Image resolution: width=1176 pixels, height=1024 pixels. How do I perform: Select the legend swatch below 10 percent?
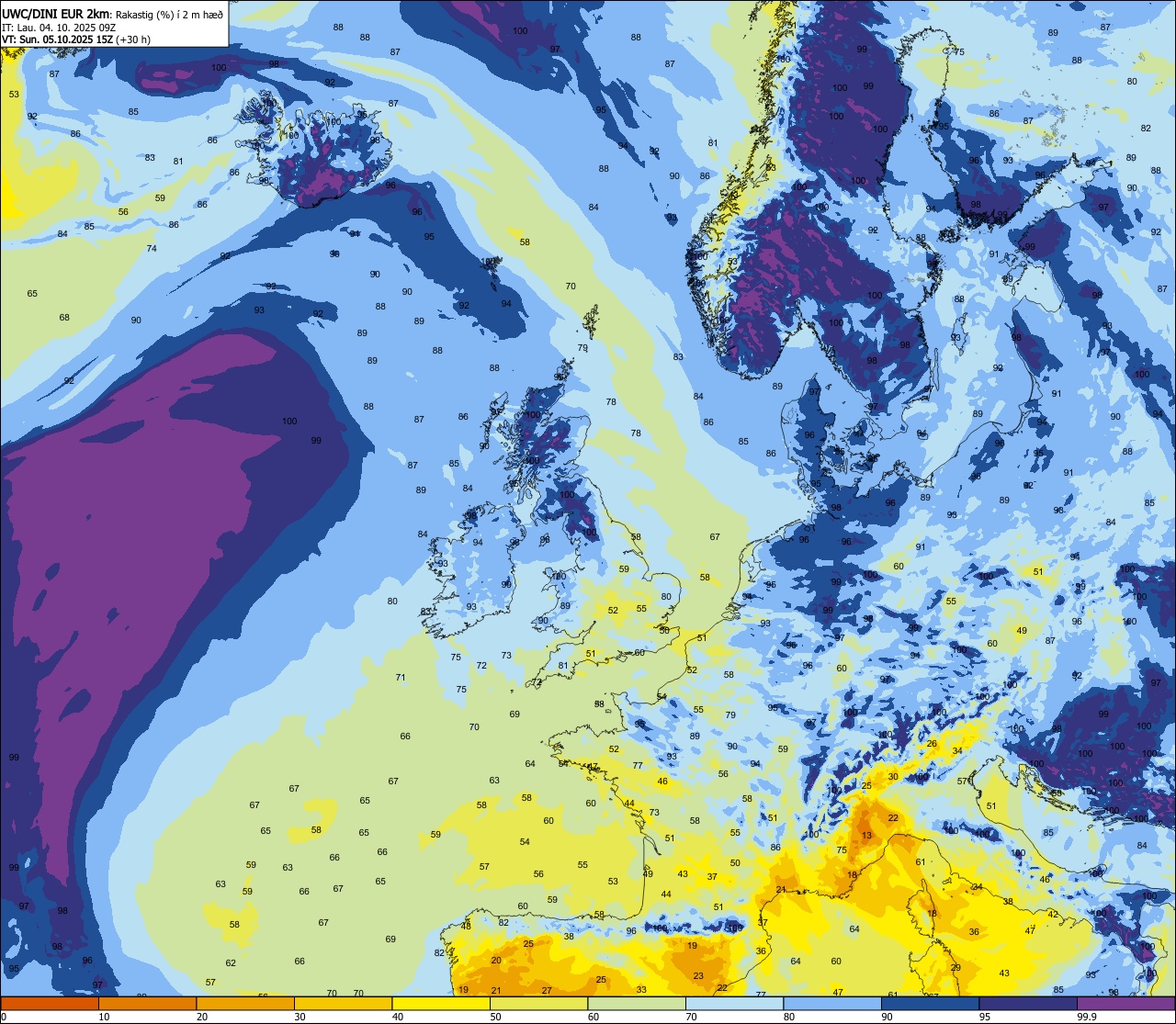(x=50, y=1003)
